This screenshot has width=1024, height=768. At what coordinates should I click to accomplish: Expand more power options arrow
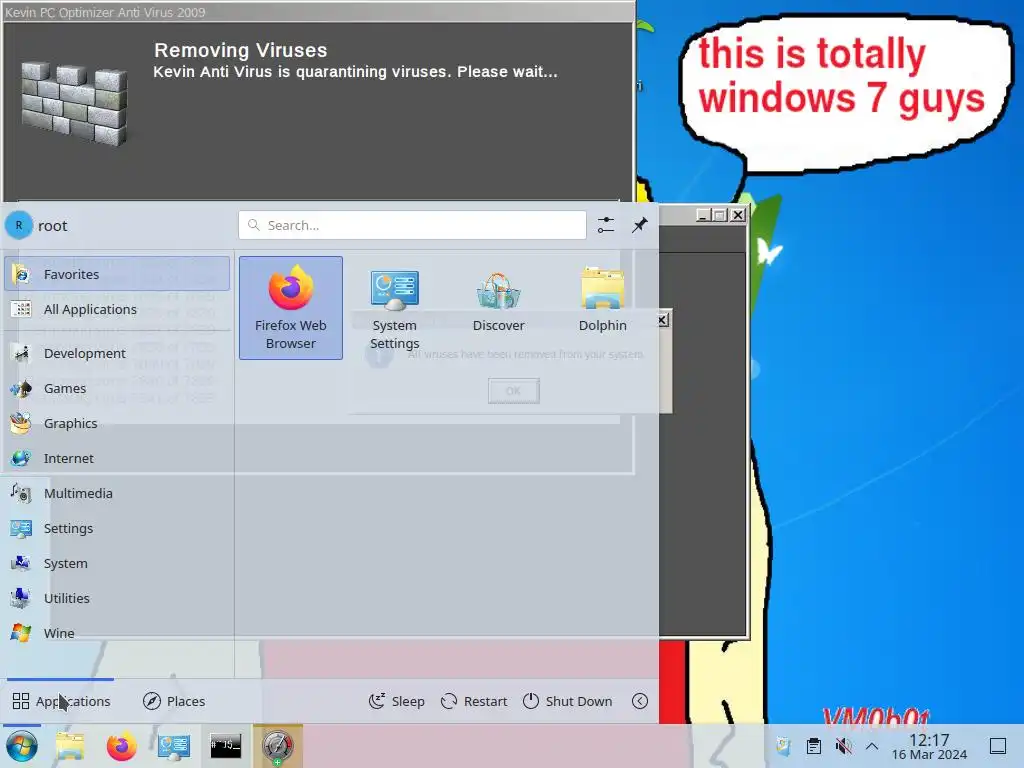[640, 701]
